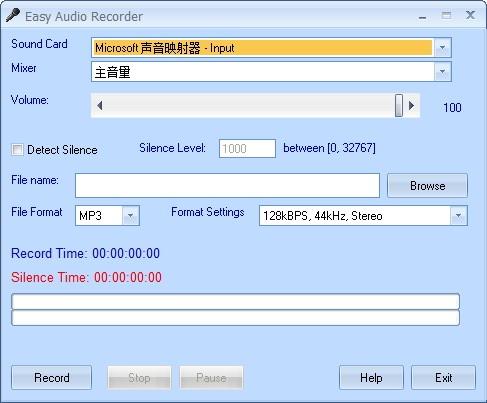Click the Browse button
487x403 pixels.
pos(428,185)
